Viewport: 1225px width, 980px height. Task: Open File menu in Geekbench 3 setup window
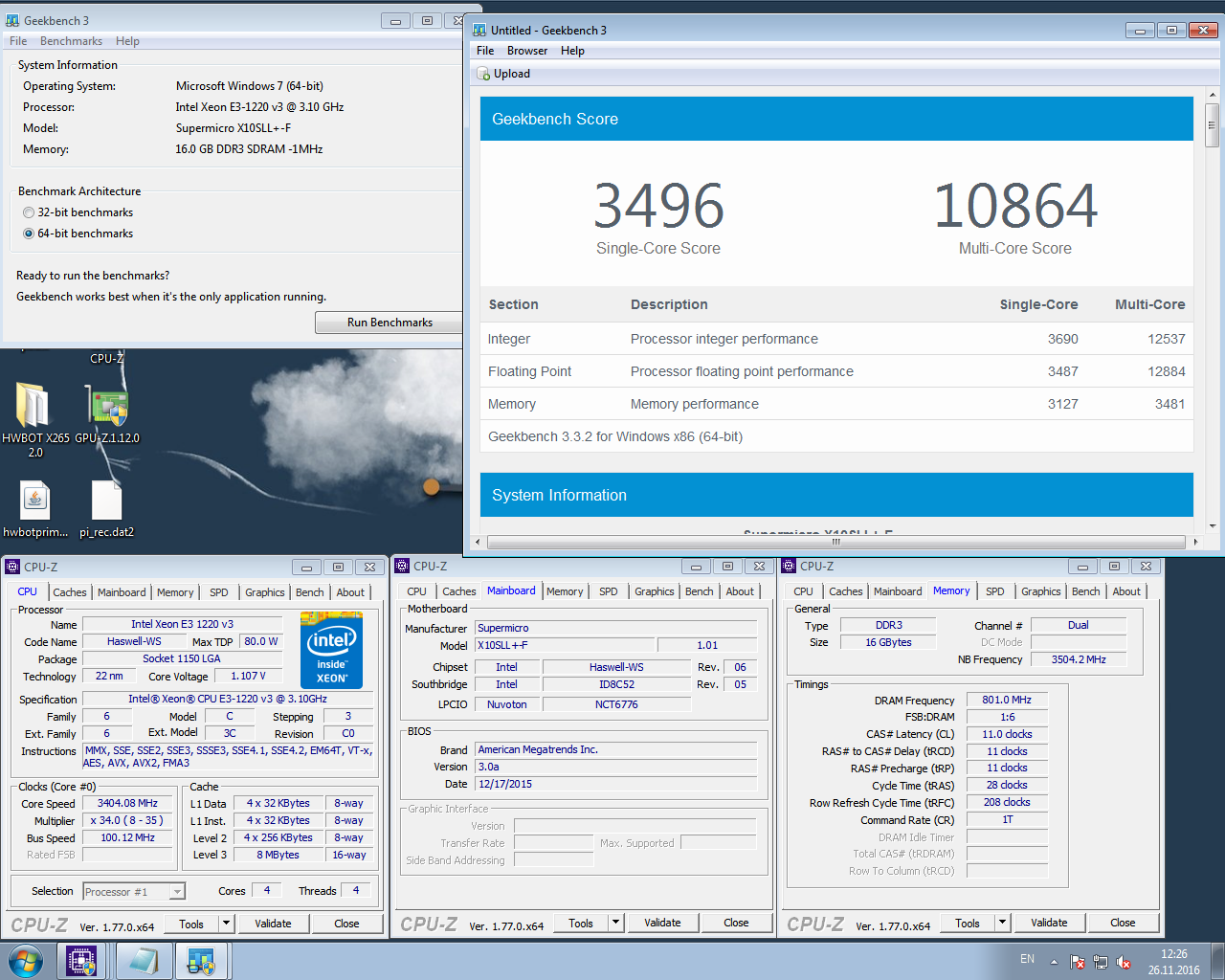(x=18, y=41)
